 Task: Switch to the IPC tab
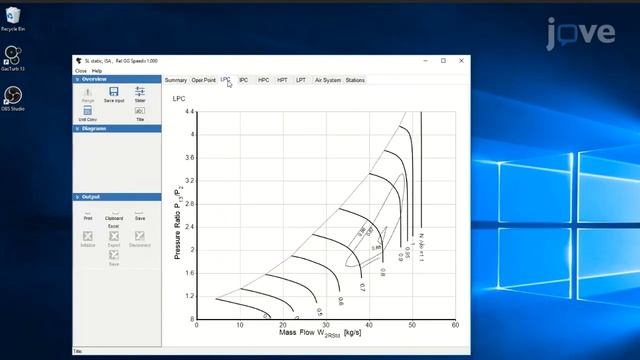(x=244, y=80)
